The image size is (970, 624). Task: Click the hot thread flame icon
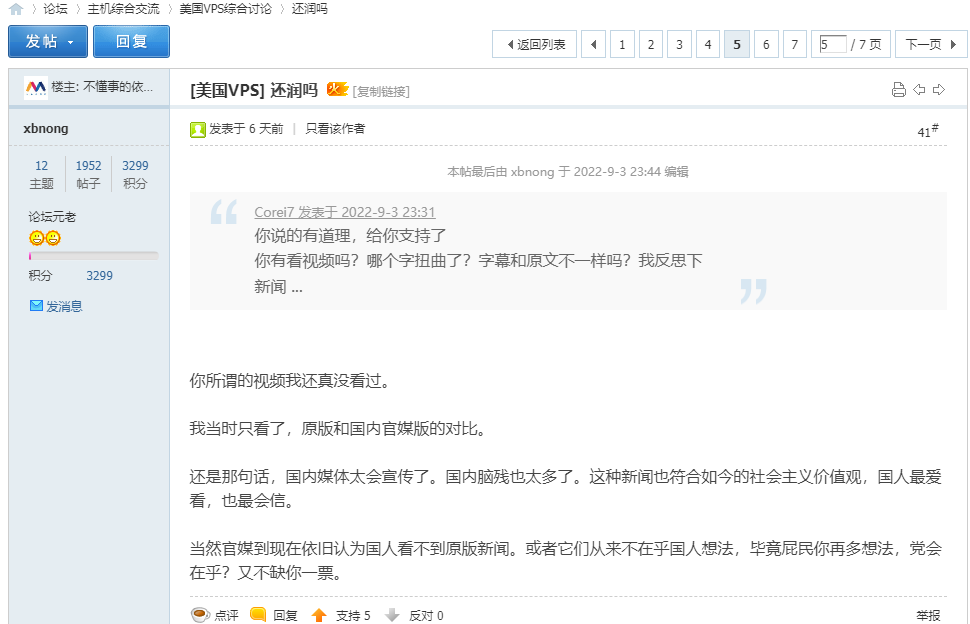click(x=338, y=89)
